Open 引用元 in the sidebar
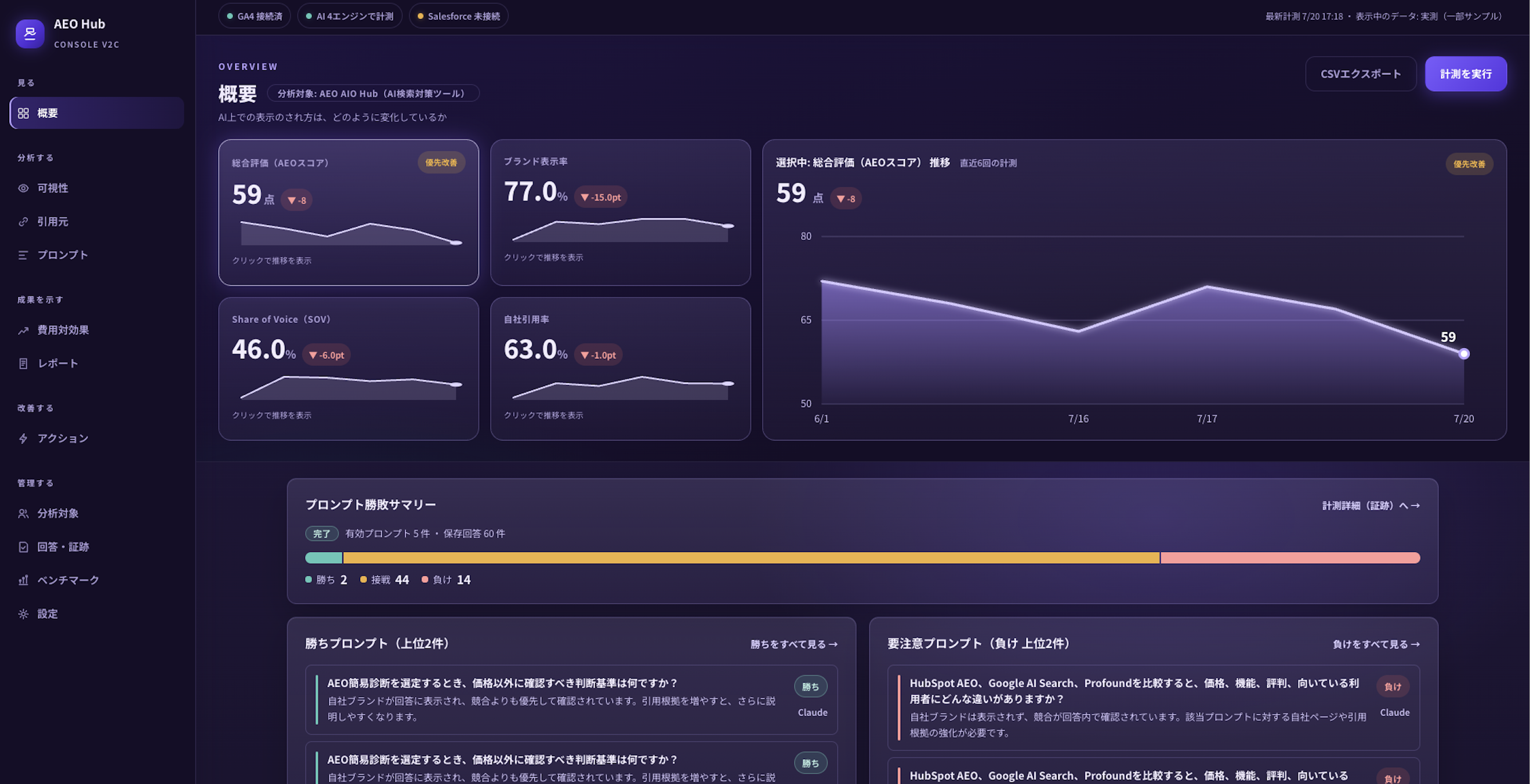 click(97, 222)
